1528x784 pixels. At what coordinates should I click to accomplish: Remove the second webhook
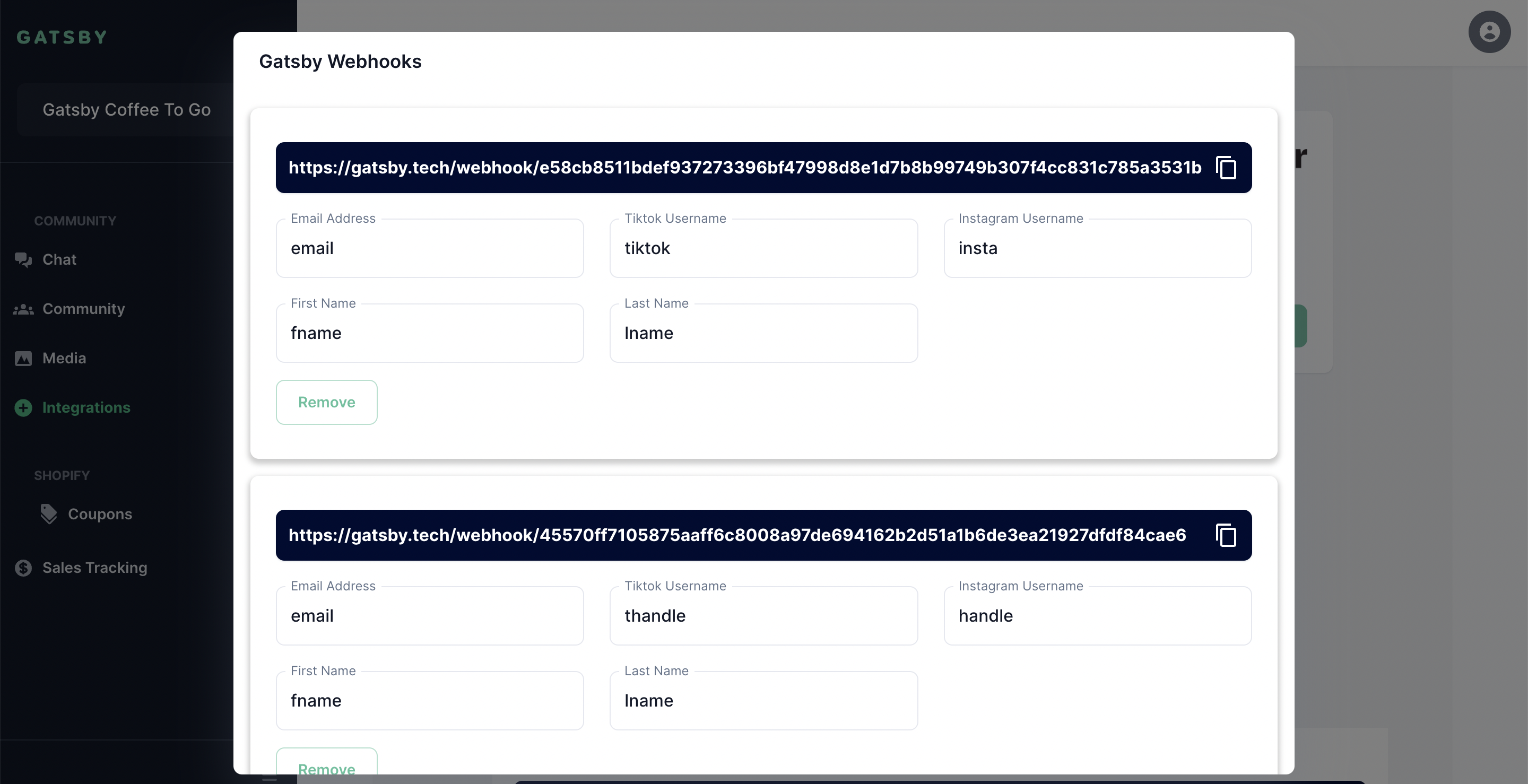click(326, 761)
